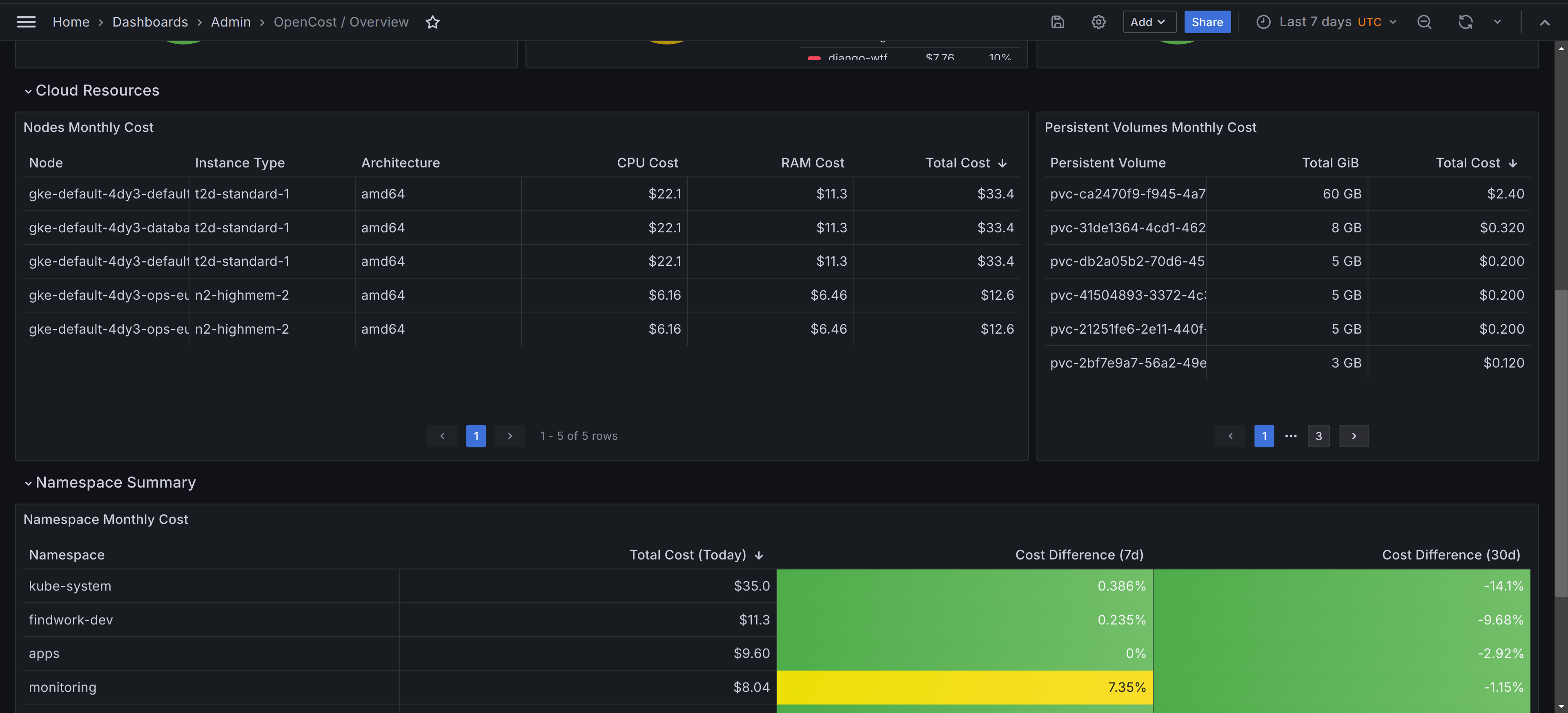The image size is (1568, 713).
Task: Go to next page of Persistent Volumes
Action: click(1354, 436)
